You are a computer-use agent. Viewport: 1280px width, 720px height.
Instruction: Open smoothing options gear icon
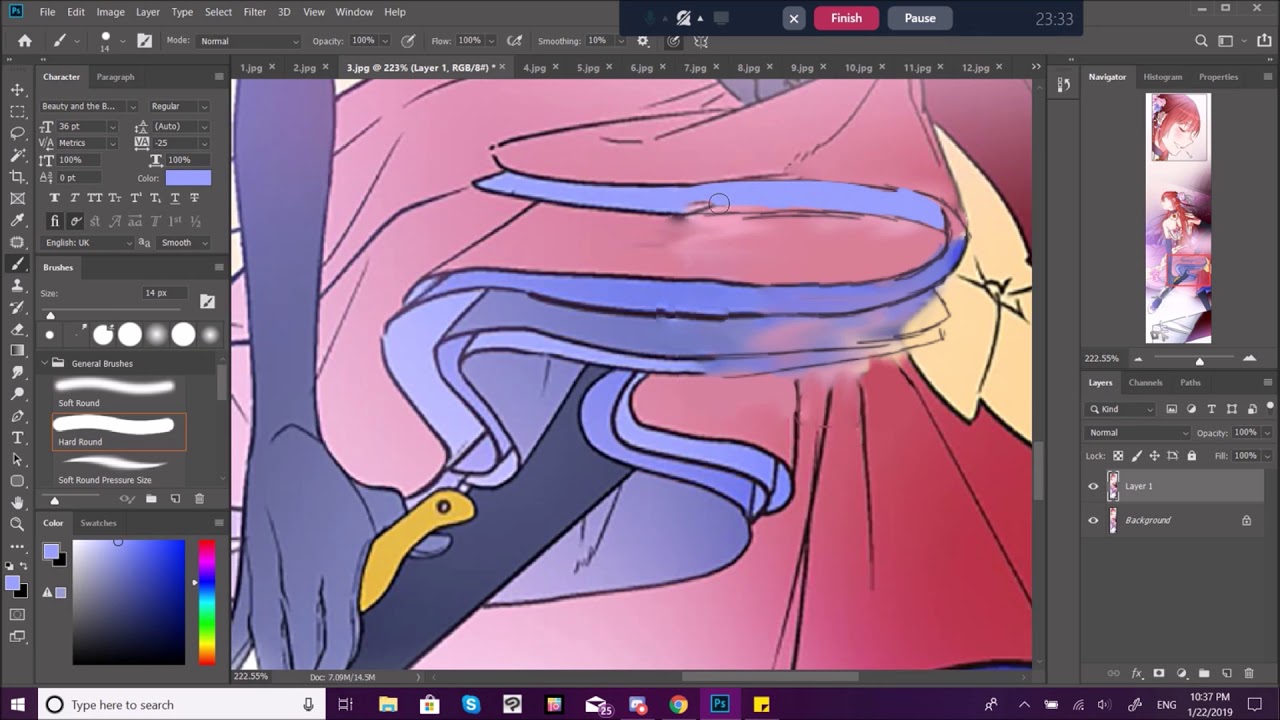pos(643,41)
